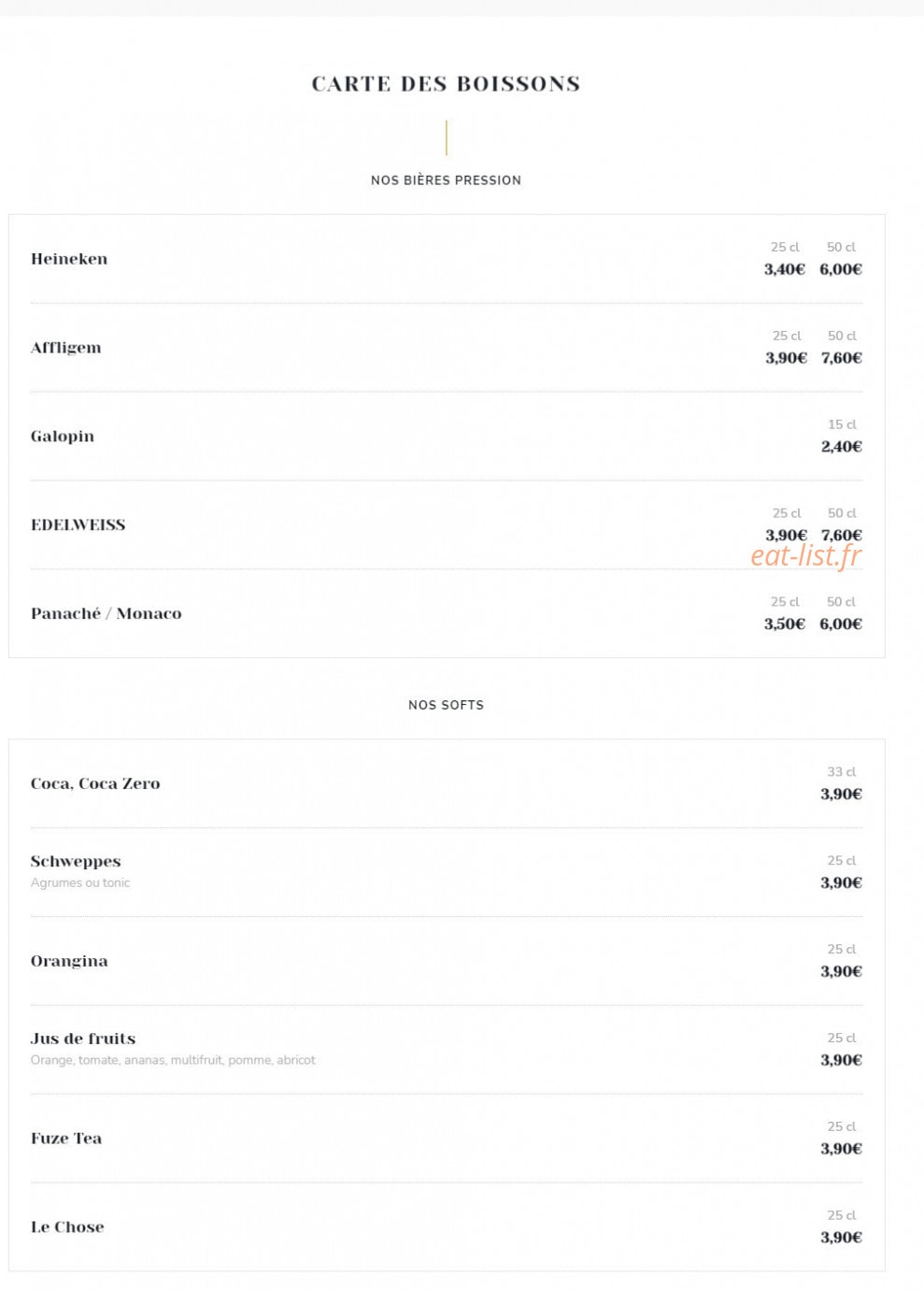Select the EDELWEISS beer name
This screenshot has height=1290, width=924.
point(78,525)
